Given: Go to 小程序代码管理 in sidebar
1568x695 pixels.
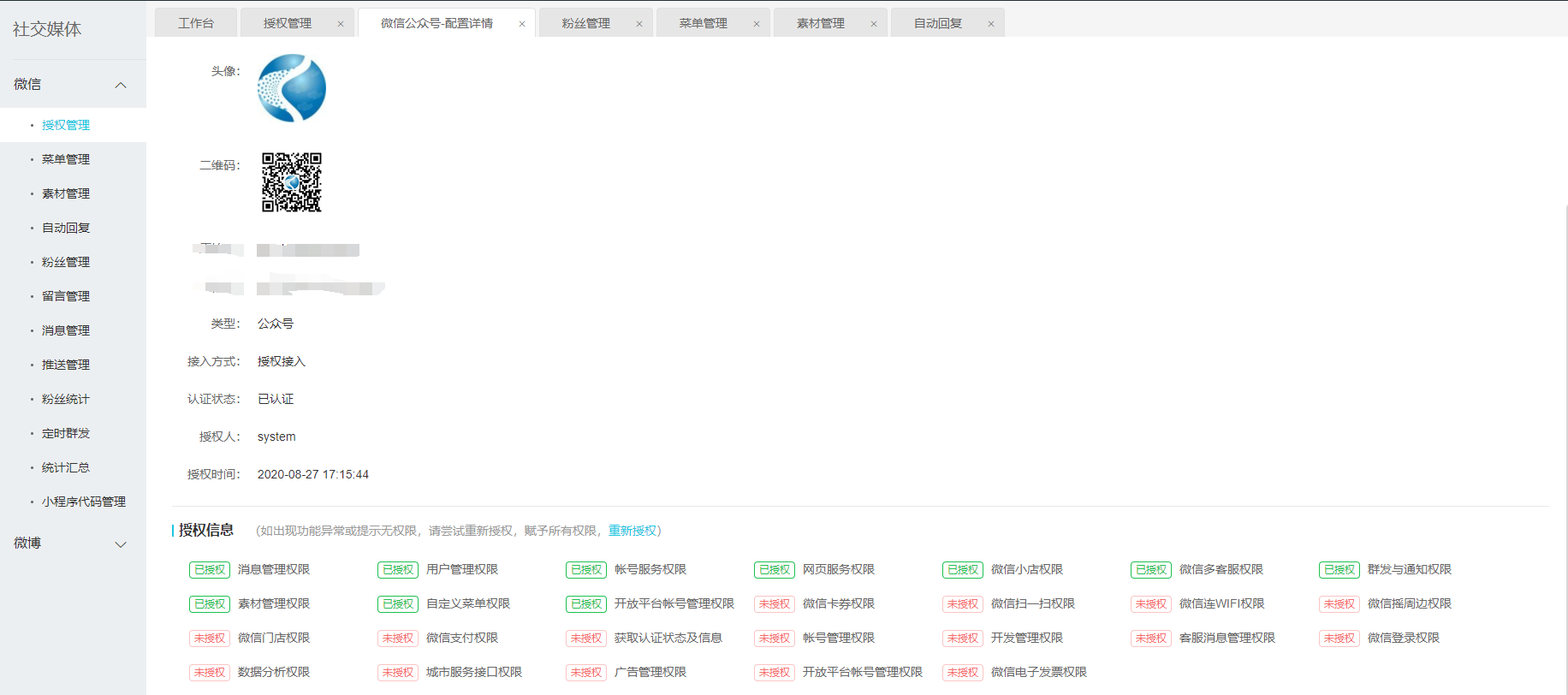Looking at the screenshot, I should pos(84,502).
